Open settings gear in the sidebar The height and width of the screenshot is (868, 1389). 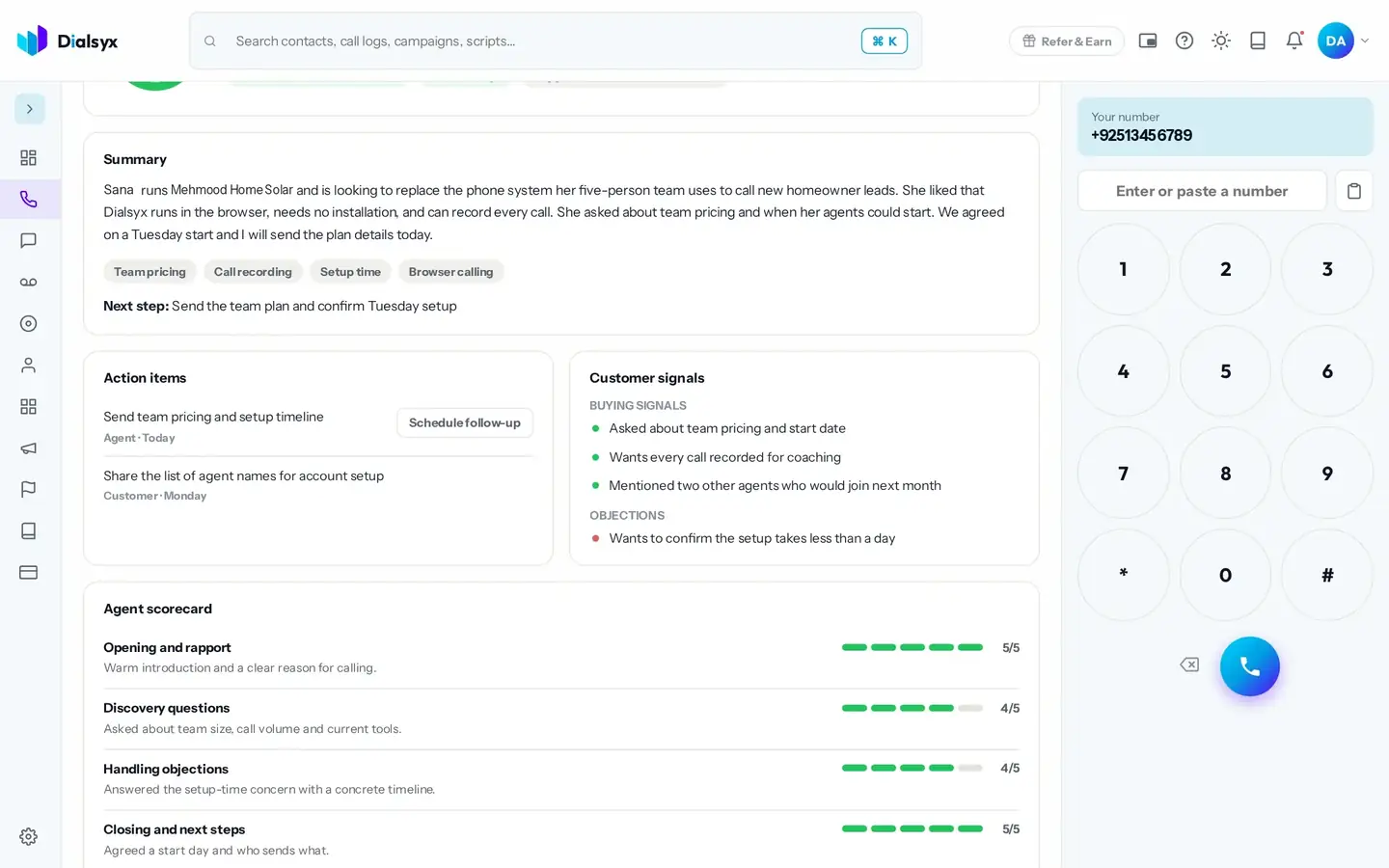(29, 837)
